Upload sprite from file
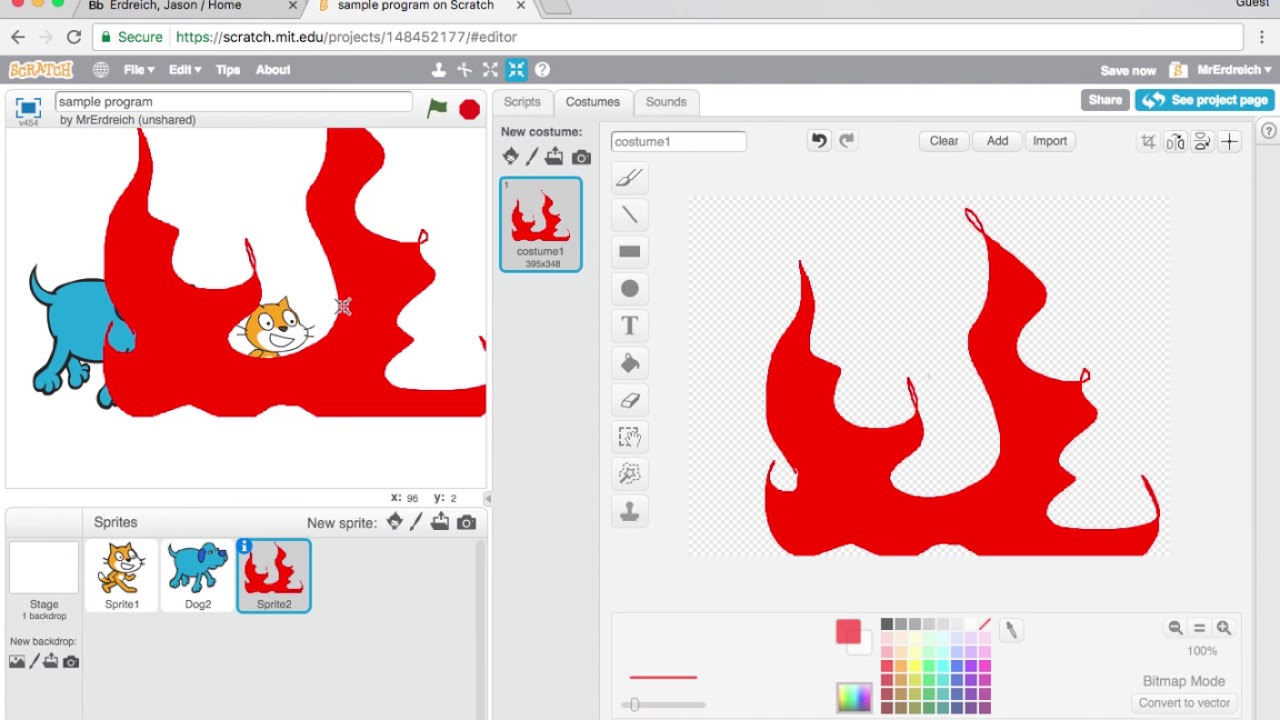Viewport: 1280px width, 720px height. tap(440, 522)
